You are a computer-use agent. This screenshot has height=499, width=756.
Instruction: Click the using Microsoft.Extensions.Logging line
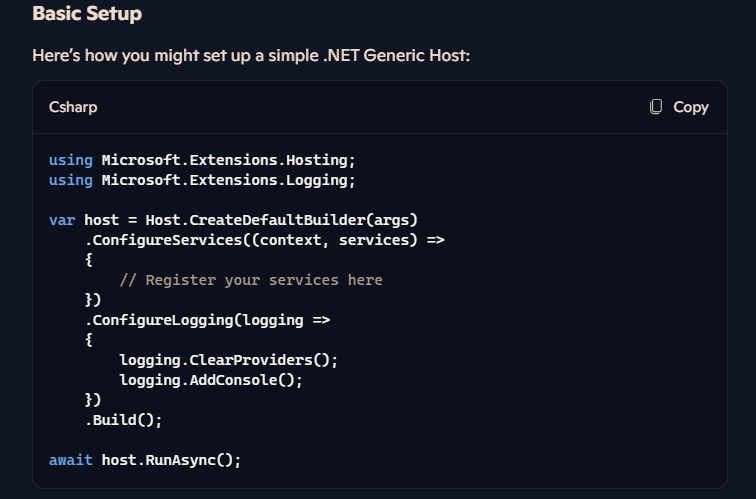(202, 180)
